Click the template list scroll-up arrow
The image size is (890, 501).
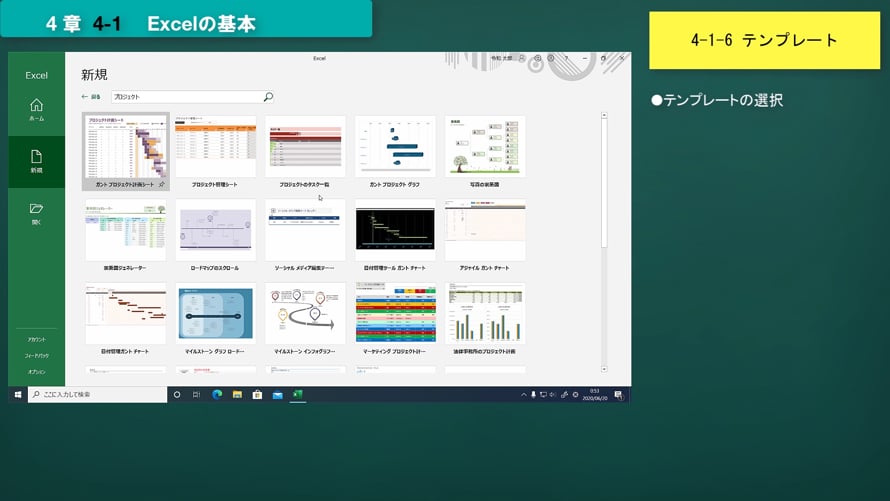click(604, 115)
